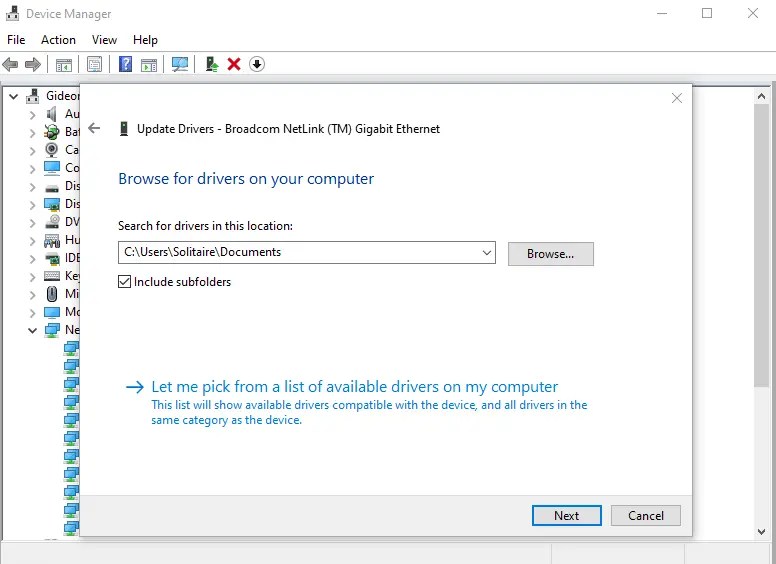Expand the DVD (DV) category chevron
This screenshot has width=776, height=564.
32,223
